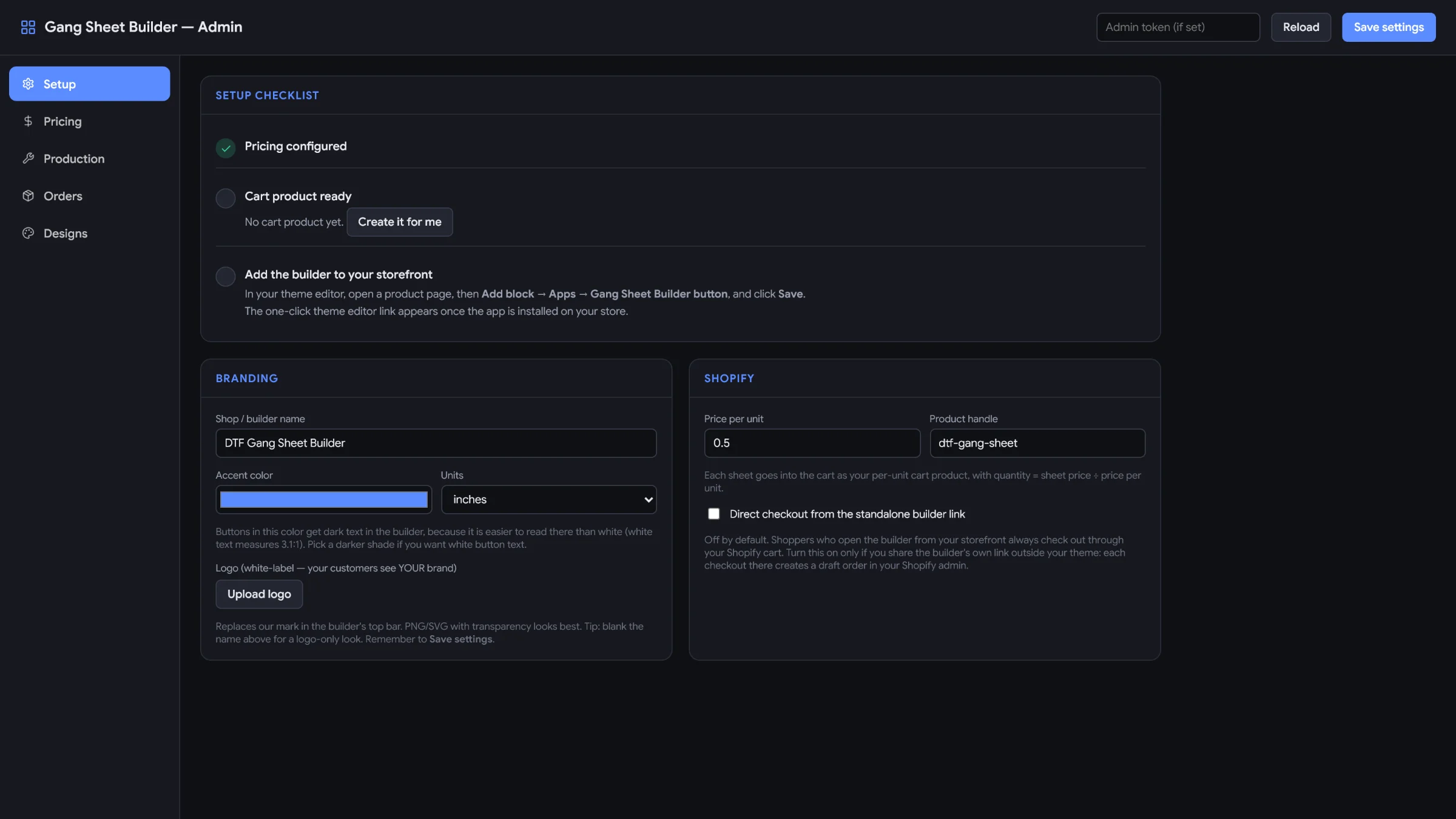Viewport: 1456px width, 819px height.
Task: Click the SETUP CHECKLIST heading
Action: pyautogui.click(x=267, y=95)
